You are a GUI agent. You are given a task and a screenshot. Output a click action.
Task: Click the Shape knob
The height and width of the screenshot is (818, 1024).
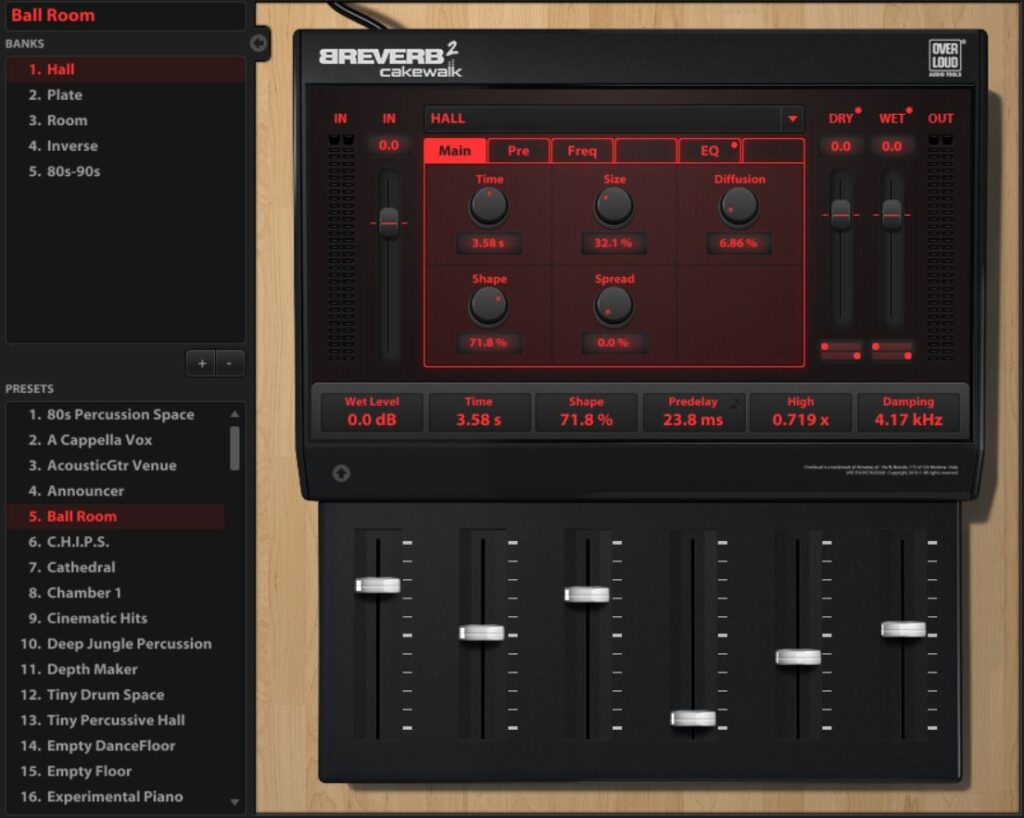(488, 306)
